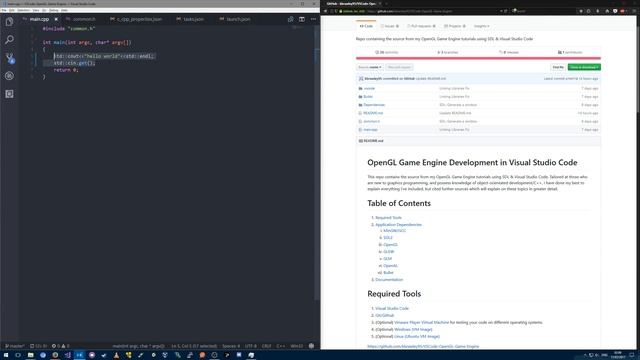Image resolution: width=640 pixels, height=360 pixels.
Task: Click the browser downloads icon
Action: click(x=598, y=11)
